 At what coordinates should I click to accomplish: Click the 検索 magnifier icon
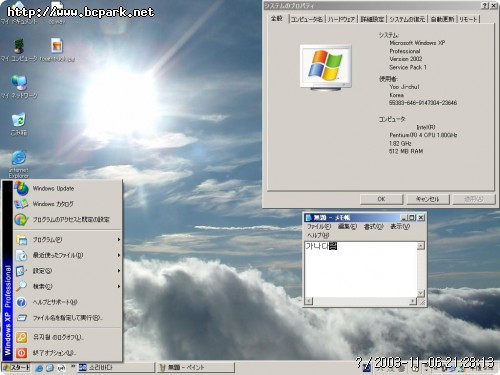point(21,286)
